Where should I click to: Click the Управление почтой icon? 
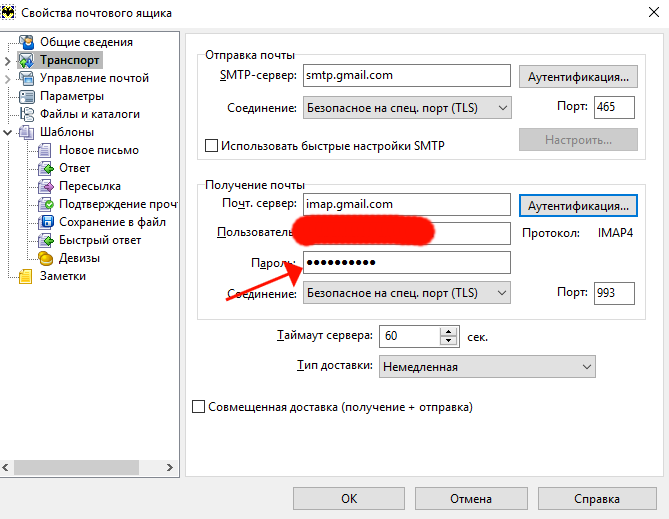(26, 78)
